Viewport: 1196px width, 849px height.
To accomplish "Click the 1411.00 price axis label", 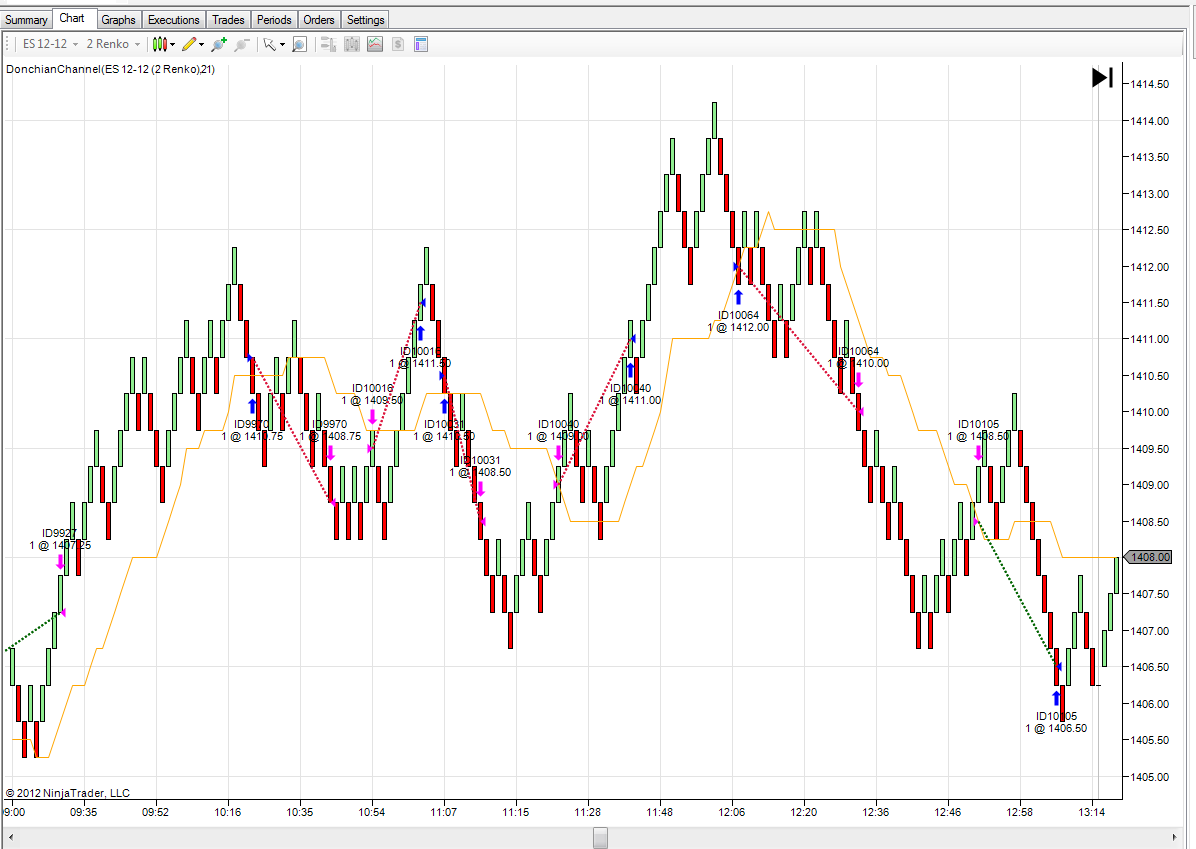I will pyautogui.click(x=1149, y=339).
